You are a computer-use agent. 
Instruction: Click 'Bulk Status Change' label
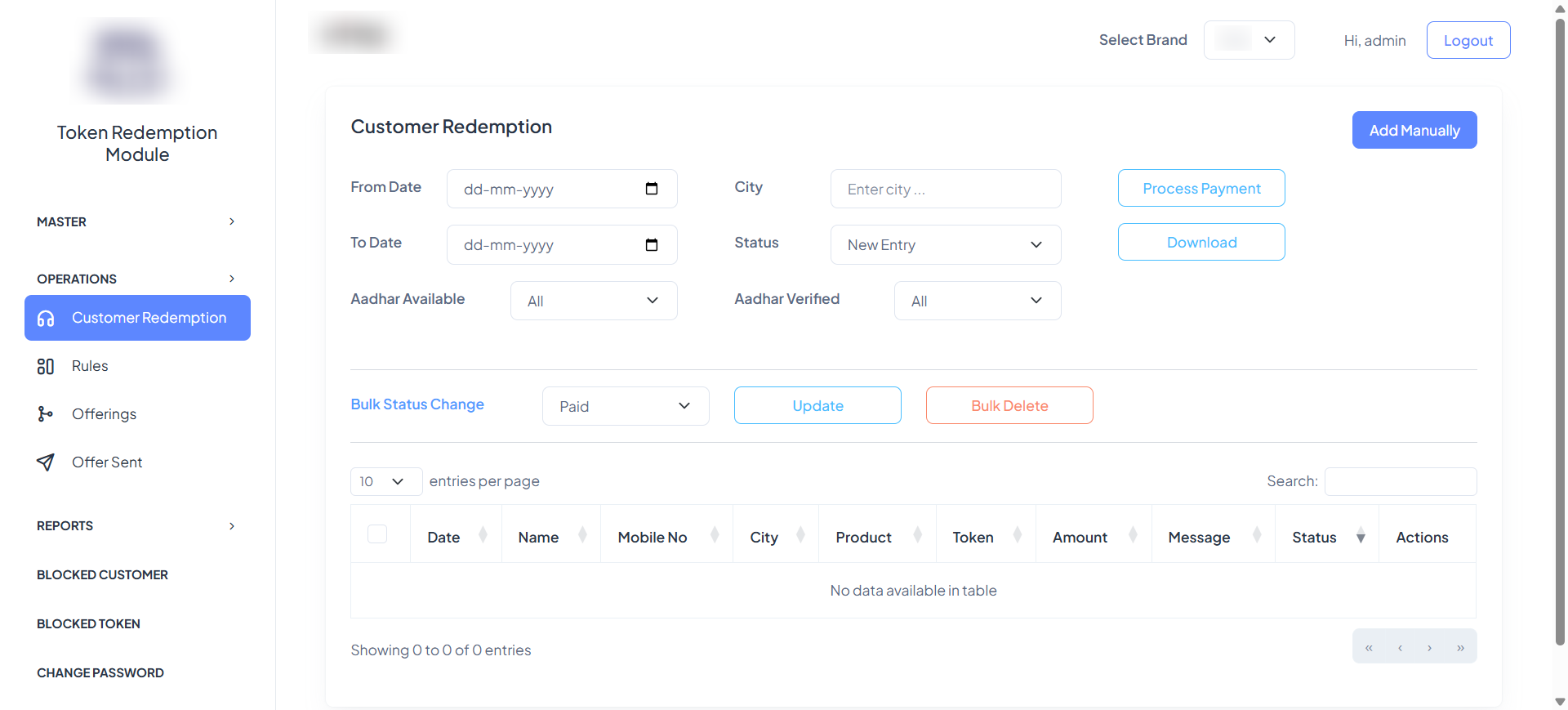point(417,404)
